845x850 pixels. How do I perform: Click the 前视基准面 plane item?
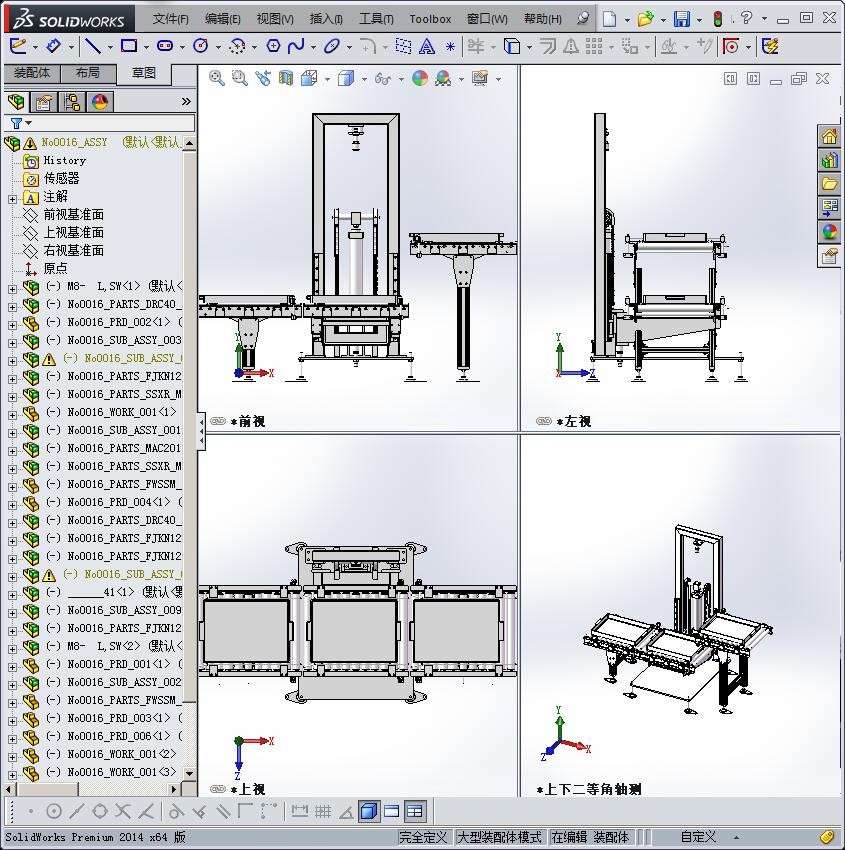point(73,215)
